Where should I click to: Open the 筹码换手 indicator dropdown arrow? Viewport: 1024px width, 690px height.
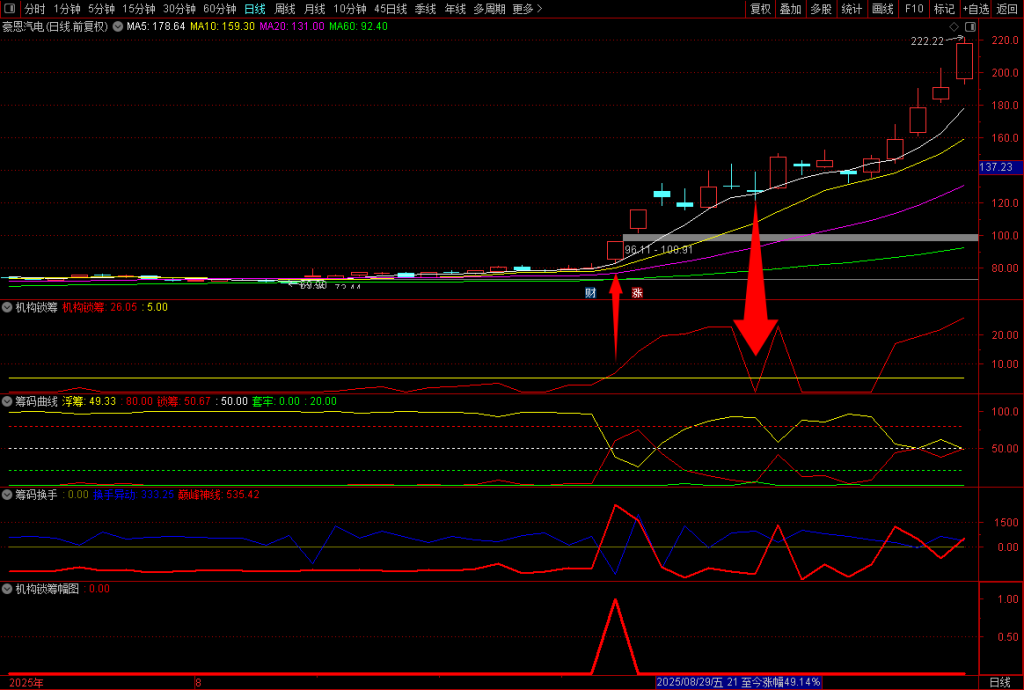[8, 494]
